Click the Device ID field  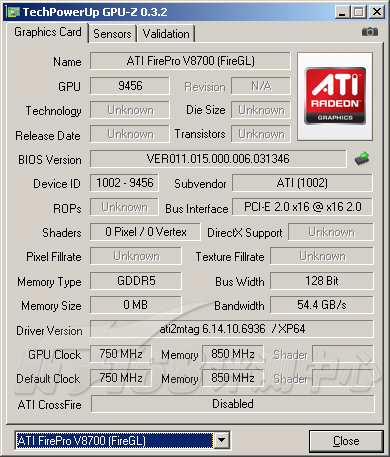(x=124, y=183)
